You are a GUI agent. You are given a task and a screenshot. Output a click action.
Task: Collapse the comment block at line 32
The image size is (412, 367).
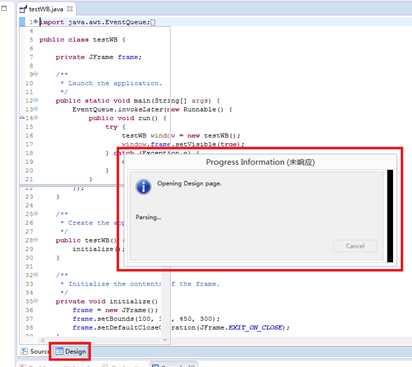coord(36,275)
